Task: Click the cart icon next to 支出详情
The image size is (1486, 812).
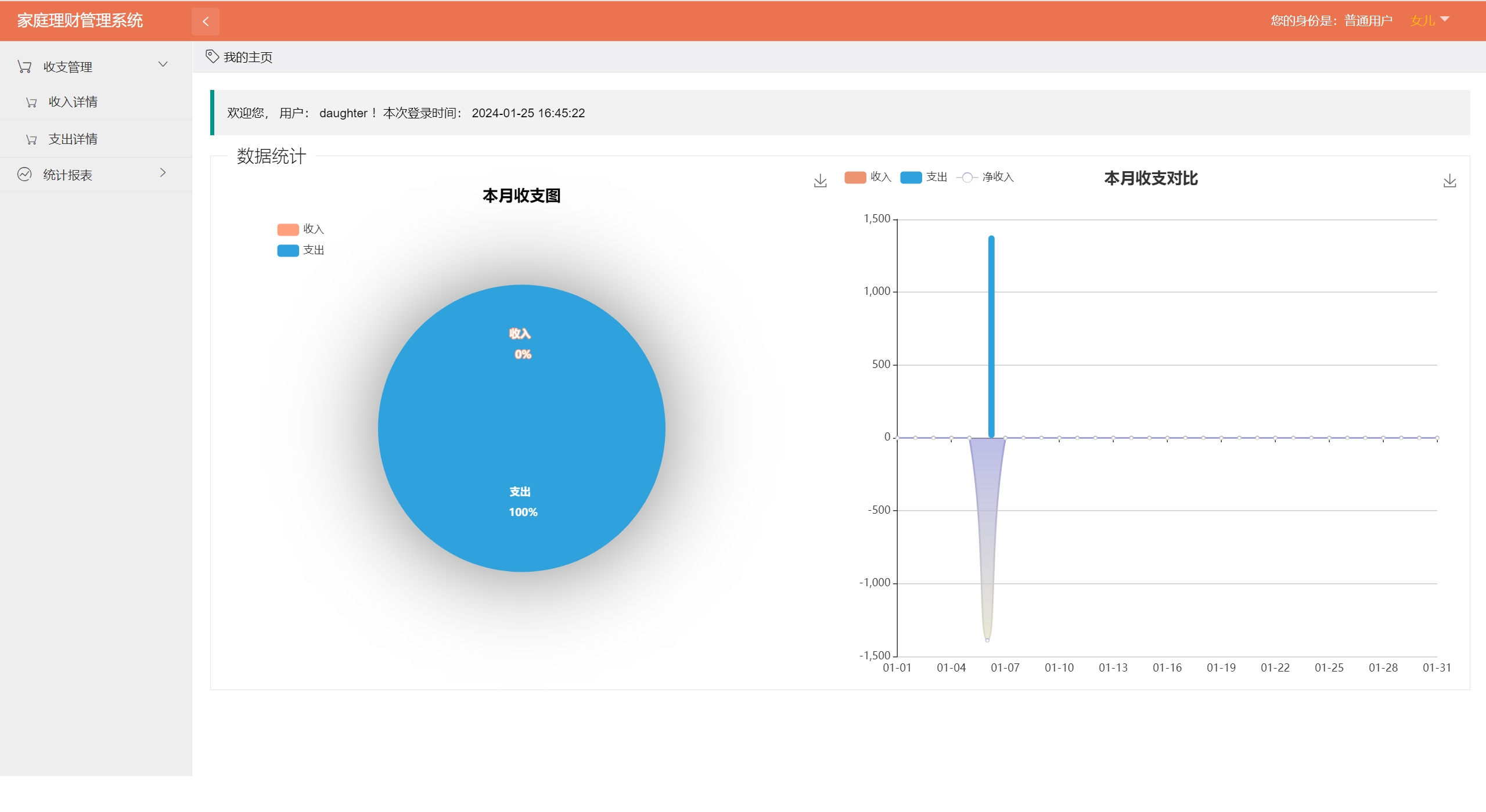Action: tap(31, 140)
